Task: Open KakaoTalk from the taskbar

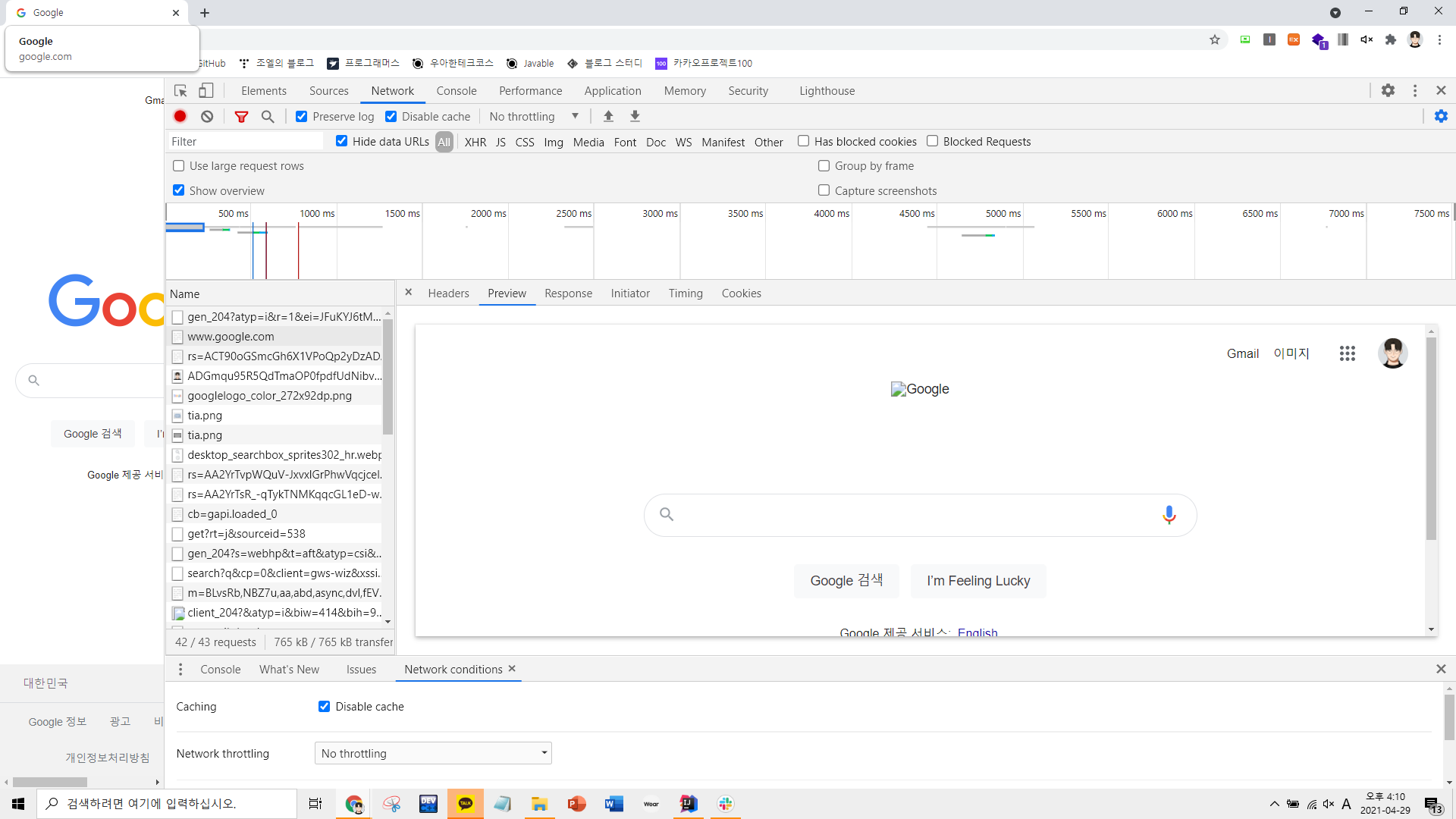Action: (x=465, y=803)
